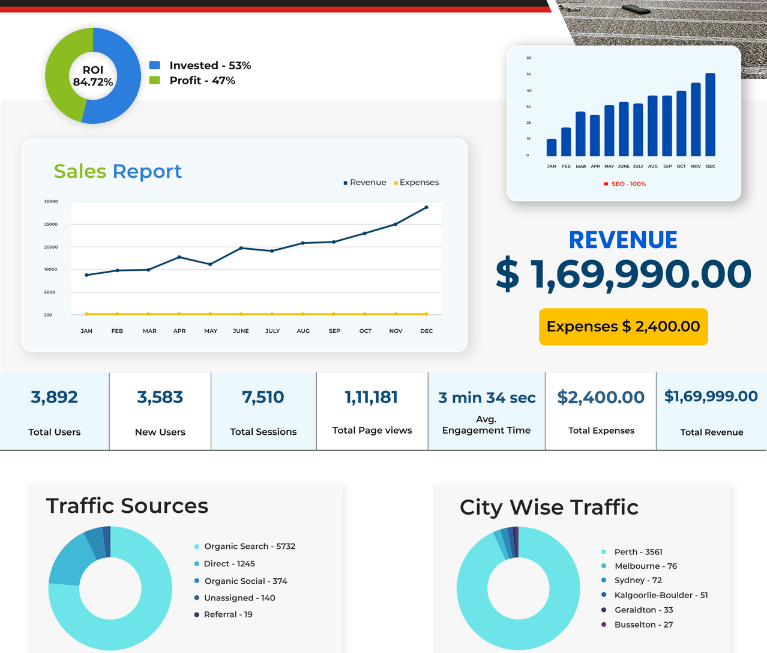Click the blue Invested legend swatch
The image size is (767, 653).
(x=155, y=65)
